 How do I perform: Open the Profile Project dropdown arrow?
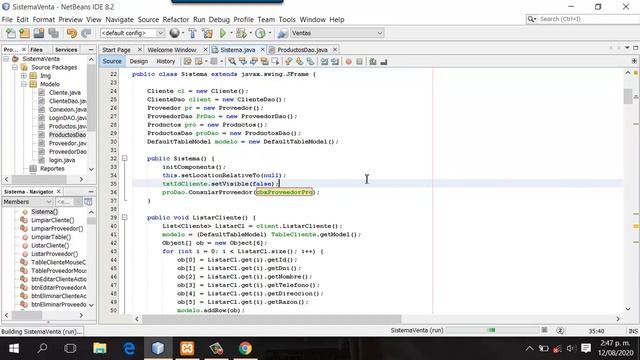tap(269, 33)
